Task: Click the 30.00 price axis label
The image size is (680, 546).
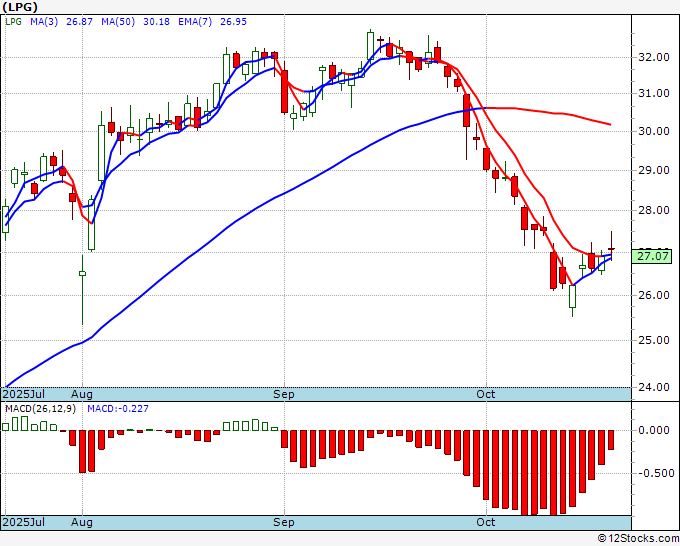Action: click(x=654, y=131)
